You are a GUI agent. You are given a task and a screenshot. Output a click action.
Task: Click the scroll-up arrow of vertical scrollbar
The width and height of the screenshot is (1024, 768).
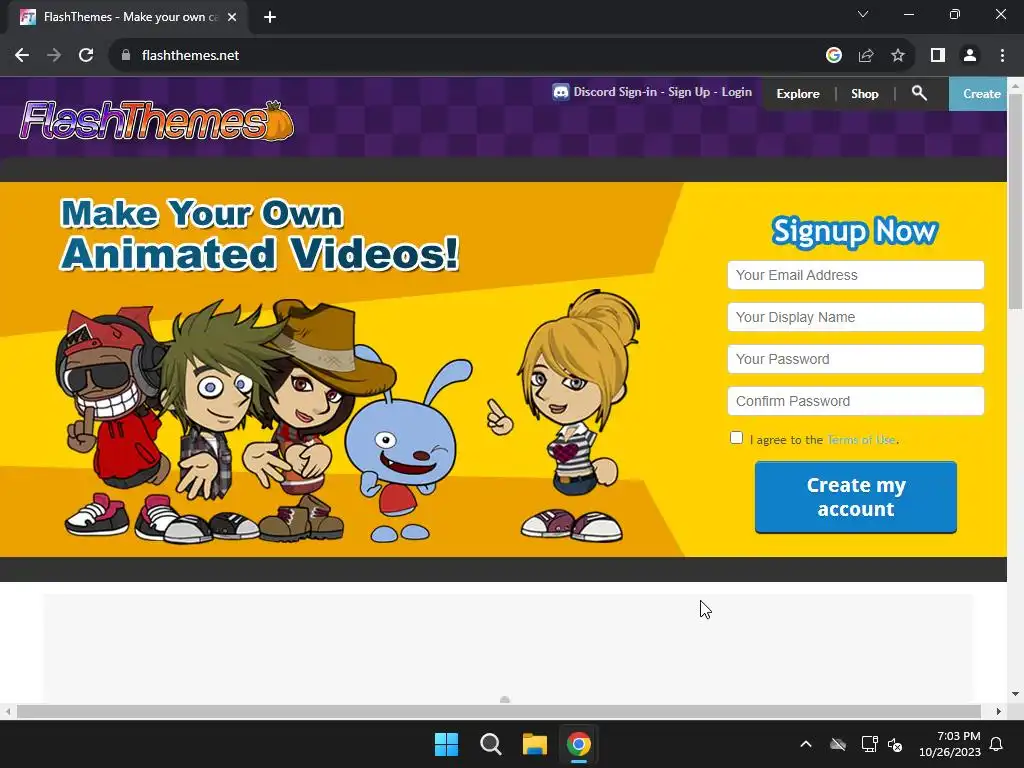coord(1016,84)
